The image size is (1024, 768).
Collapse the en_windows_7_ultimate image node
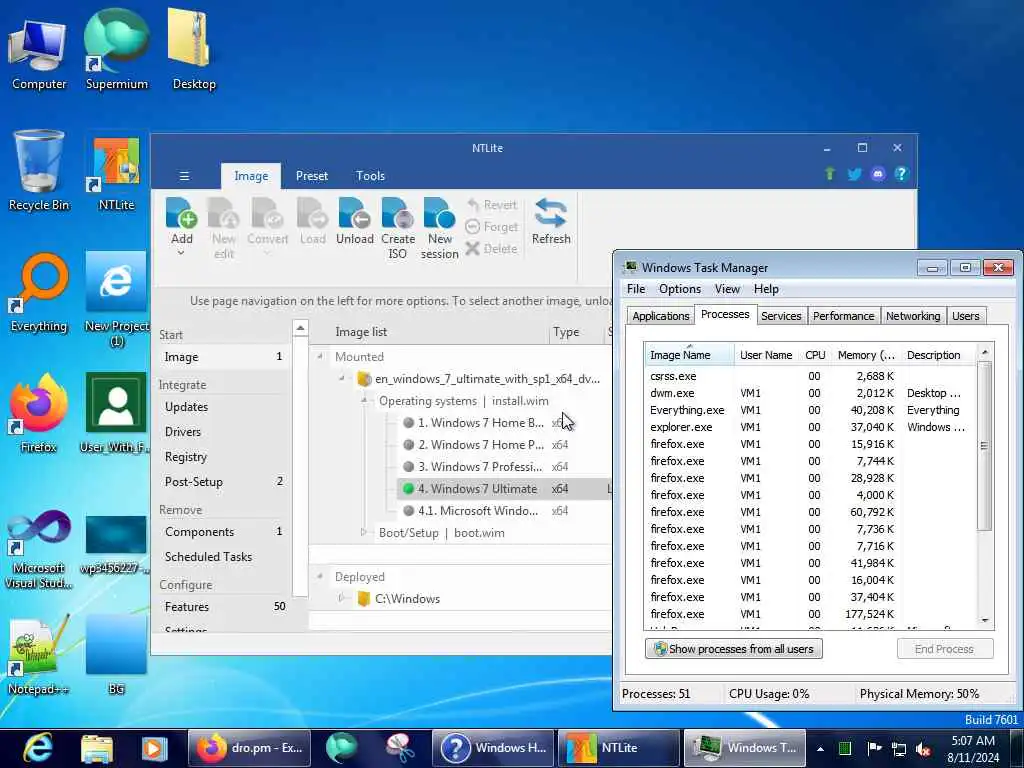pyautogui.click(x=342, y=378)
